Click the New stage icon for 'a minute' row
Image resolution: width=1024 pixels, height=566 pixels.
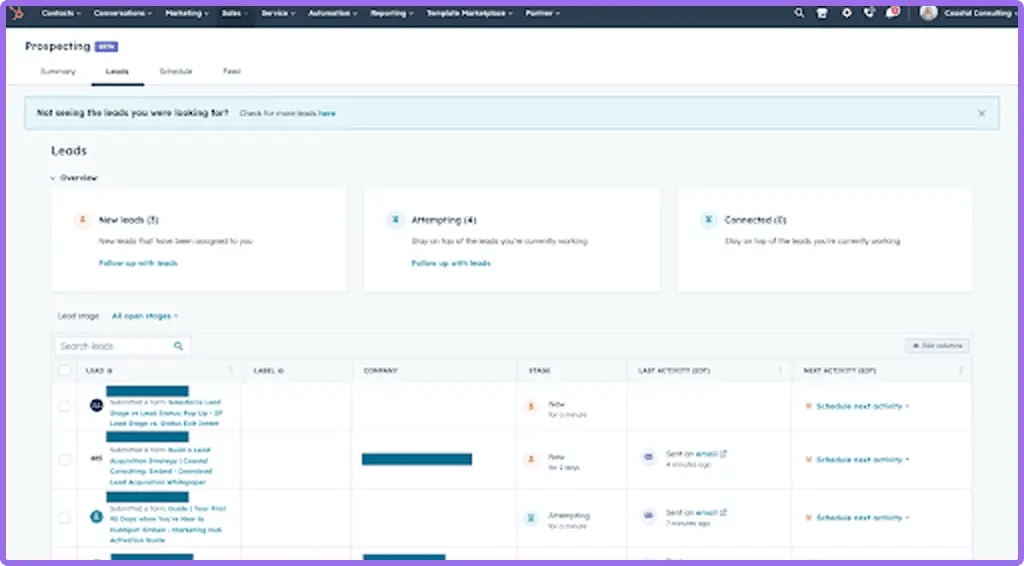(x=532, y=407)
